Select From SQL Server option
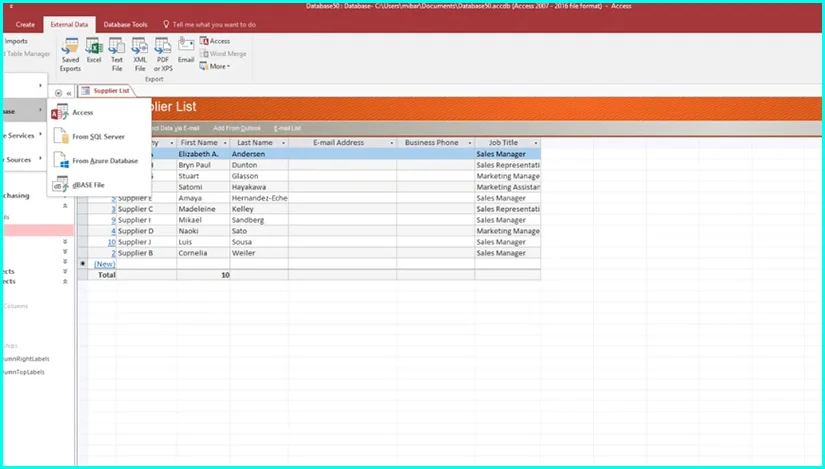Viewport: 825px width, 469px height. [x=98, y=136]
